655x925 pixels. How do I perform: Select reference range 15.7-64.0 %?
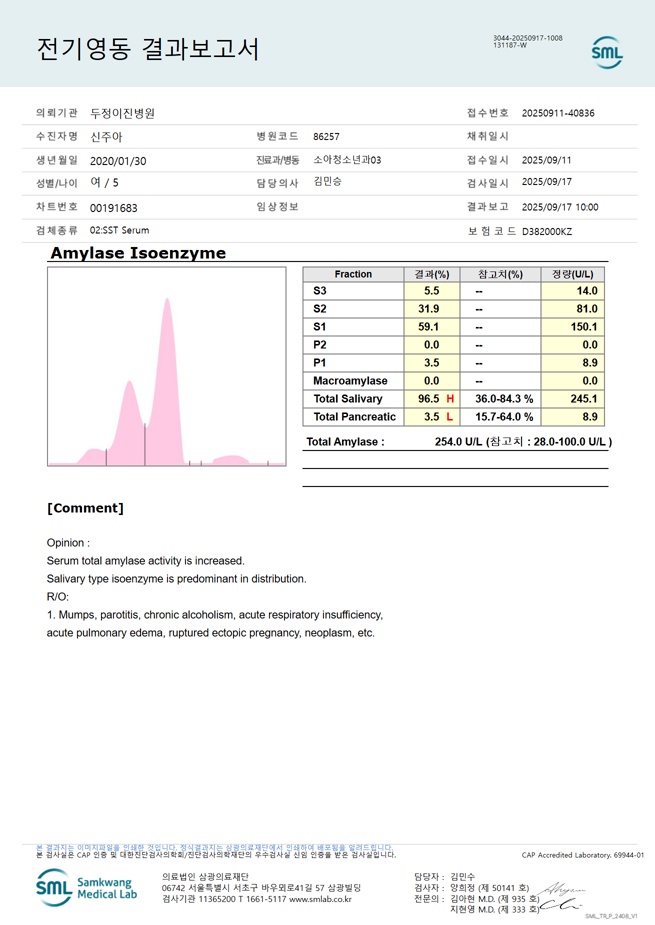click(504, 417)
